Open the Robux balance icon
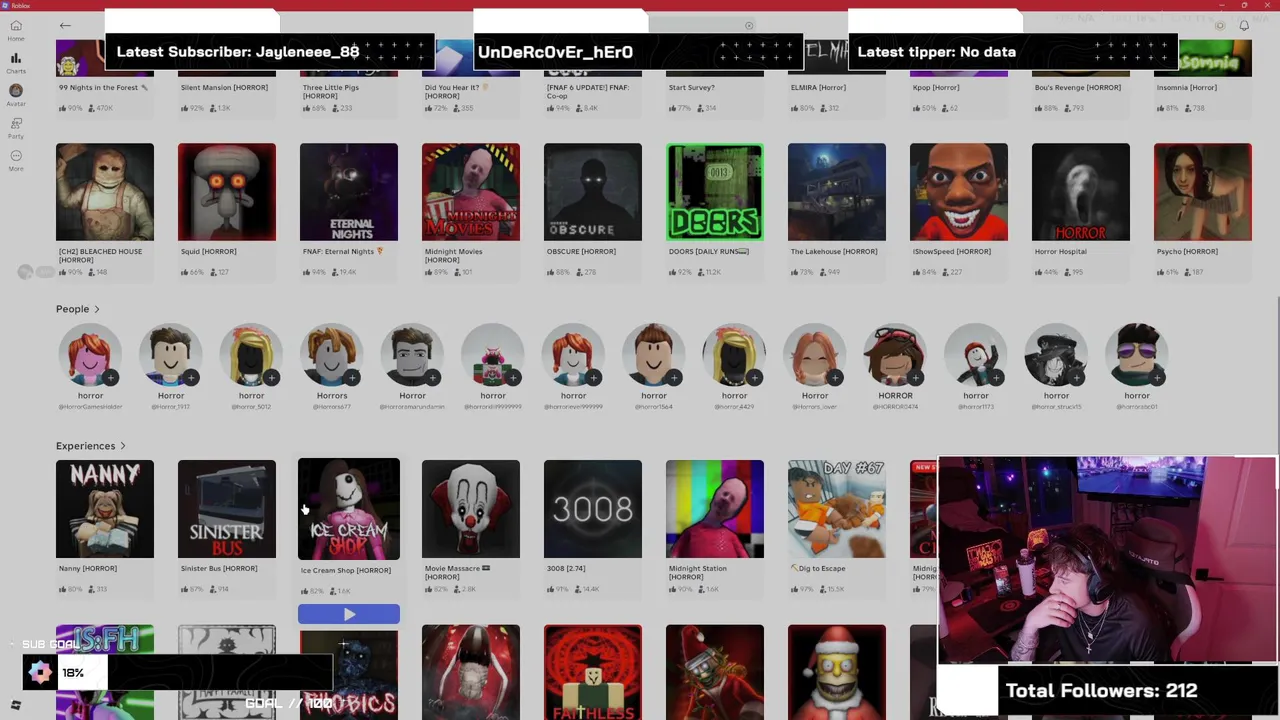The image size is (1280, 720). (1219, 25)
